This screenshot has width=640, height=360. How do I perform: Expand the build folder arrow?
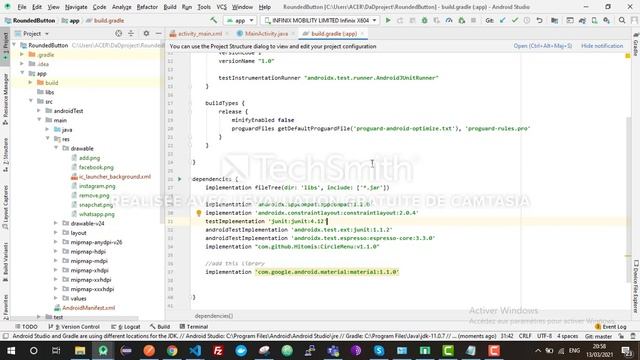point(31,82)
